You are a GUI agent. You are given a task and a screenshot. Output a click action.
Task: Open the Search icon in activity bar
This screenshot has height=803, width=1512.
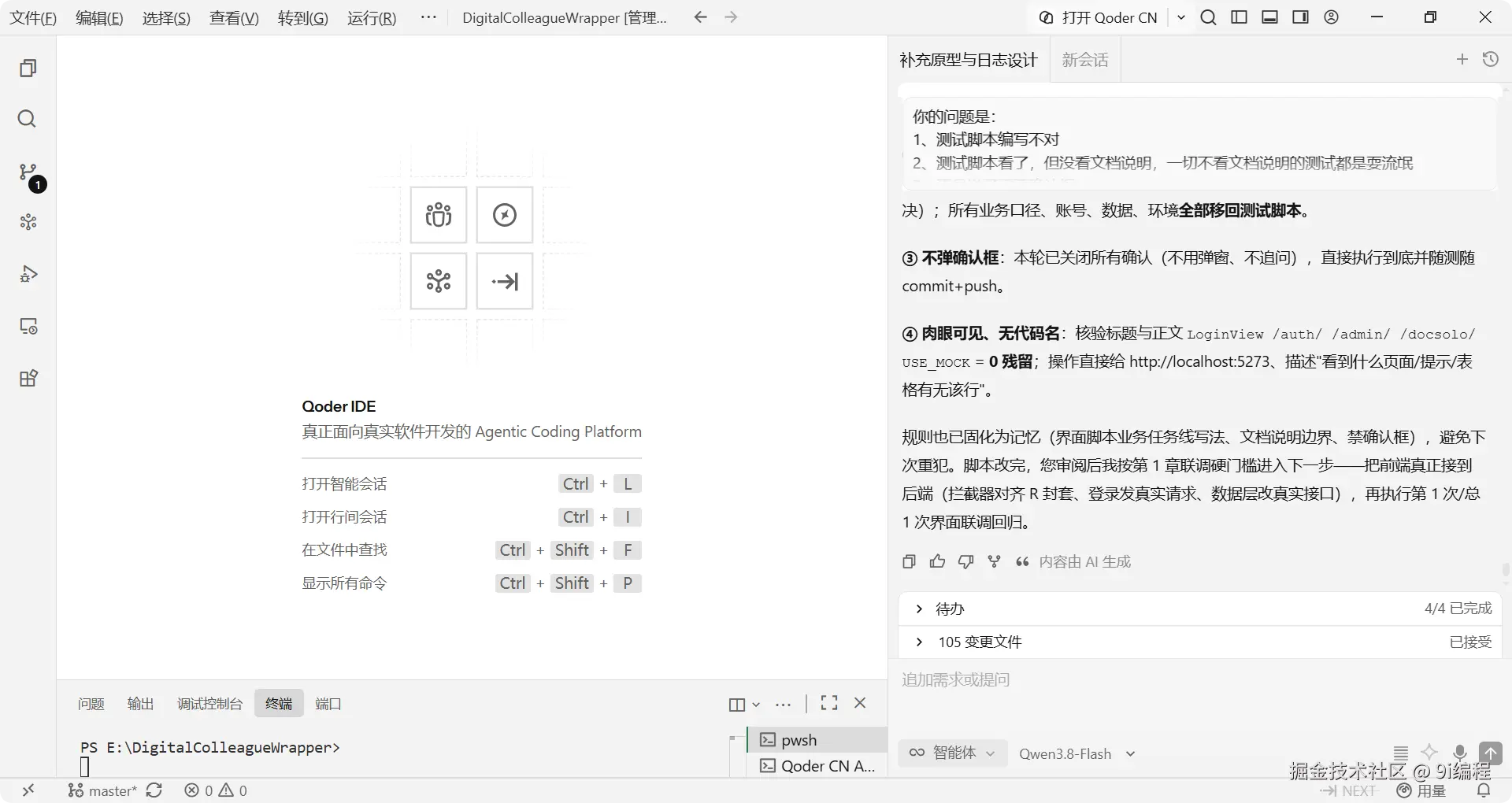click(27, 119)
